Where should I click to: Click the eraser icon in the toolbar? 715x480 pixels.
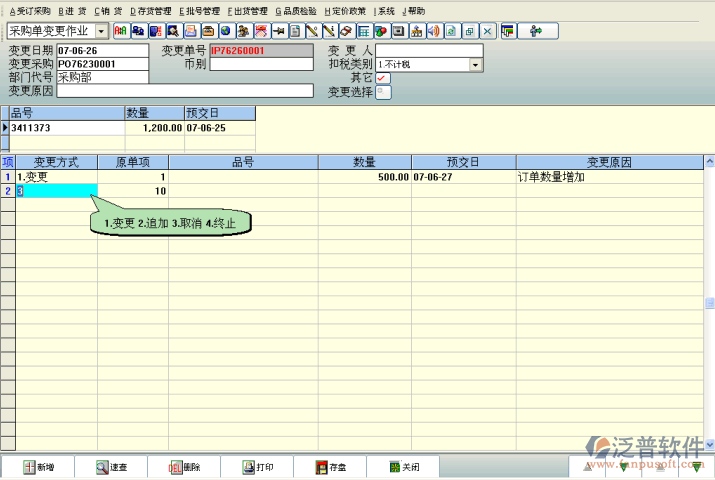pos(345,31)
